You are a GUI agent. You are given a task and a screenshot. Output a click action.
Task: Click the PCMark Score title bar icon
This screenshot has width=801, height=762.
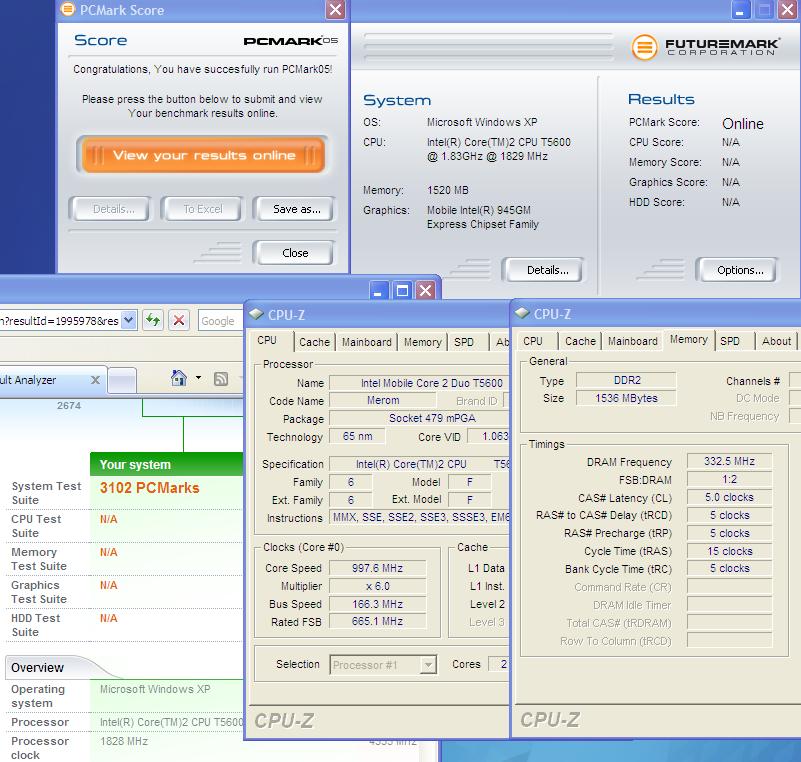click(67, 9)
